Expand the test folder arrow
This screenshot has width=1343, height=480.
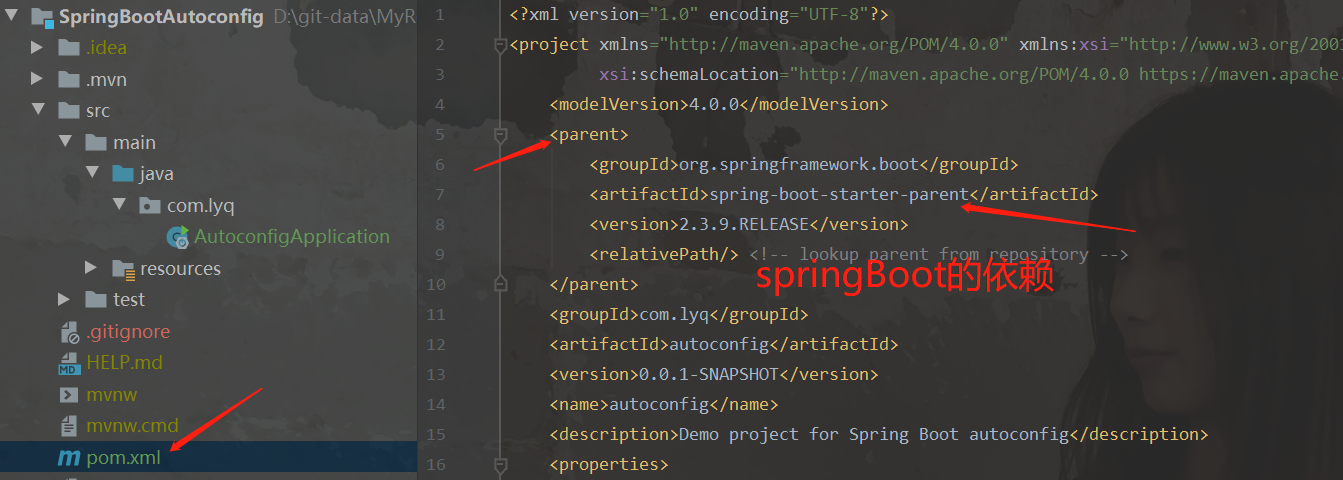coord(65,299)
